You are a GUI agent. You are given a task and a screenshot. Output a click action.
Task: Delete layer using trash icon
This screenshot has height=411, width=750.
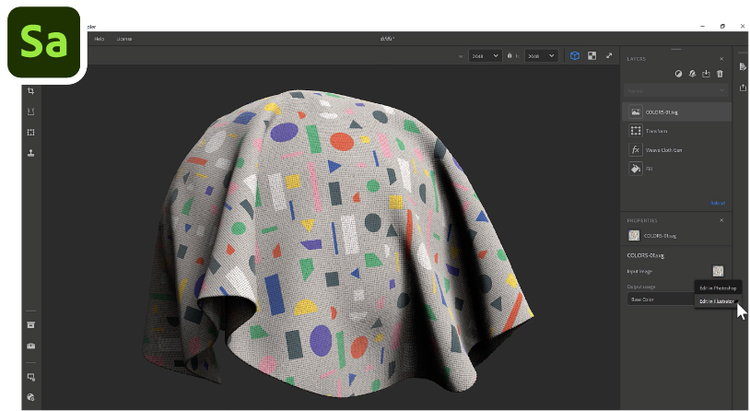point(719,74)
